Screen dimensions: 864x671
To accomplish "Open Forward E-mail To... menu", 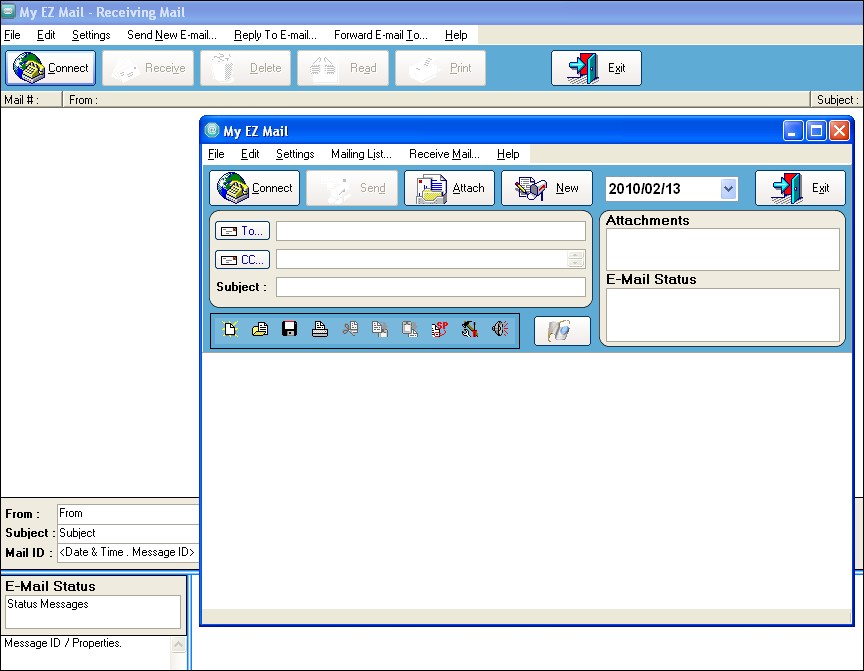I will 380,35.
